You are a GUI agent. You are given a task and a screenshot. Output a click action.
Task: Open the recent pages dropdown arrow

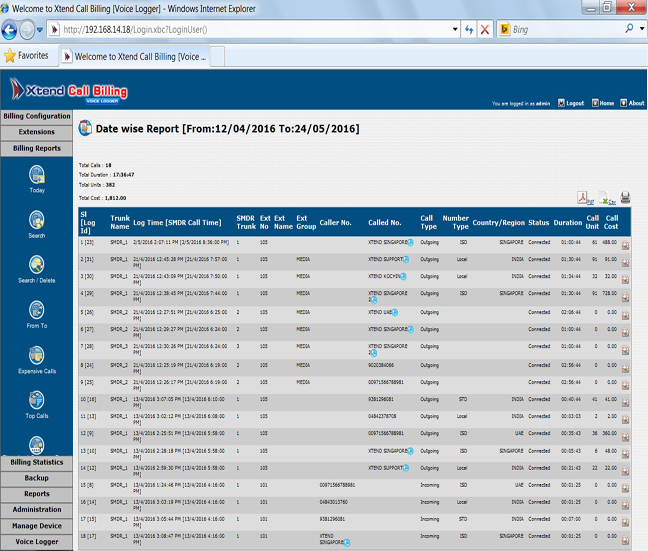tap(40, 30)
